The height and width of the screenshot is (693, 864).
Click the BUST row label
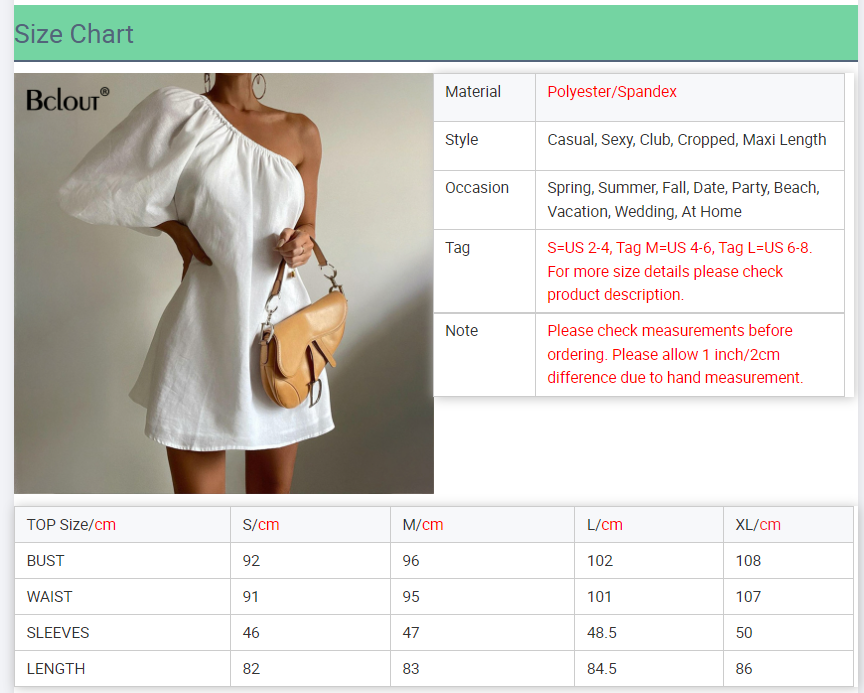pyautogui.click(x=46, y=561)
